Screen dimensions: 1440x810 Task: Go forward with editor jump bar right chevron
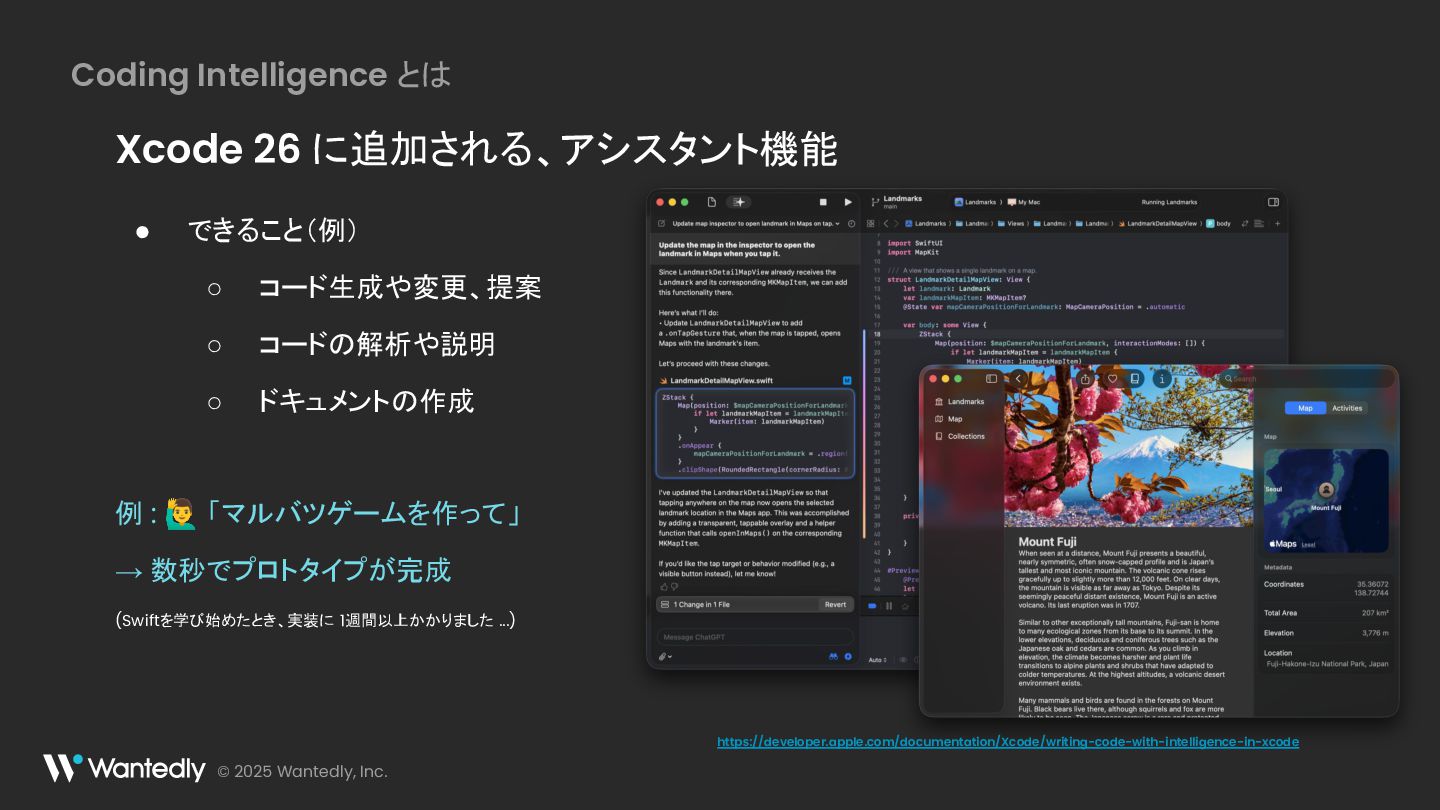pyautogui.click(x=896, y=224)
